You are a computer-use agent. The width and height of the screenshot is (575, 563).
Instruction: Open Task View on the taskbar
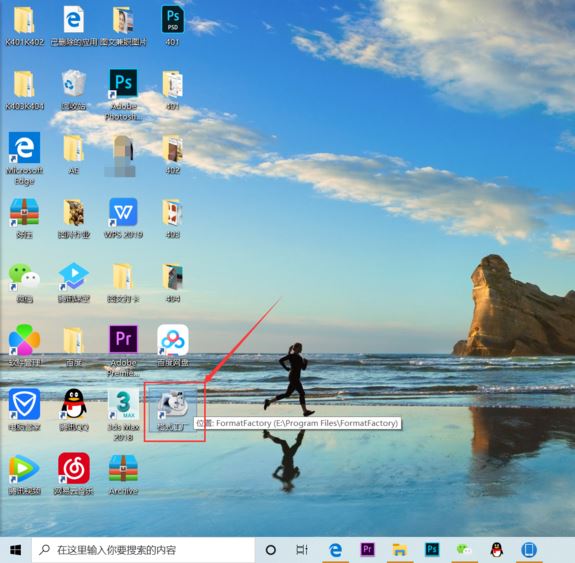pyautogui.click(x=302, y=550)
